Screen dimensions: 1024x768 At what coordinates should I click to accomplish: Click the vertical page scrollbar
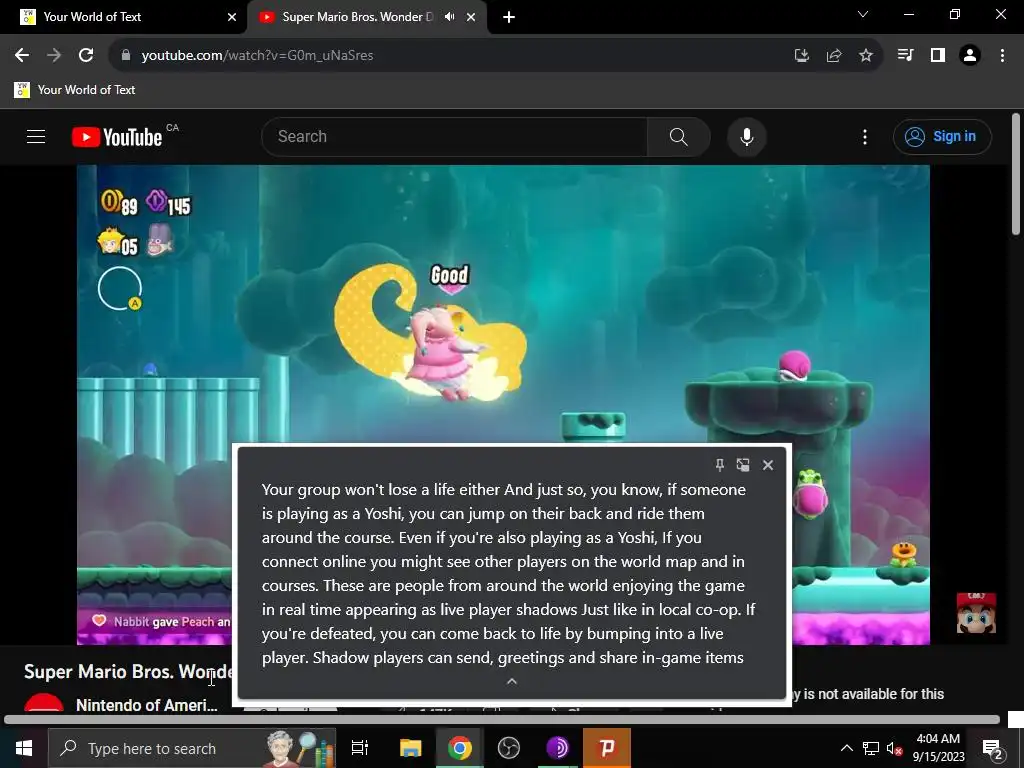coord(1016,173)
